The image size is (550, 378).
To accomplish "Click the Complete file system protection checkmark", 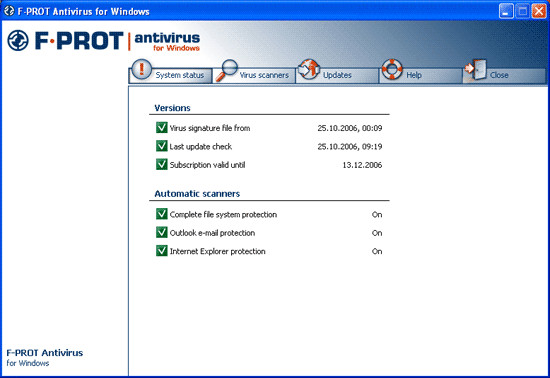I will 162,214.
